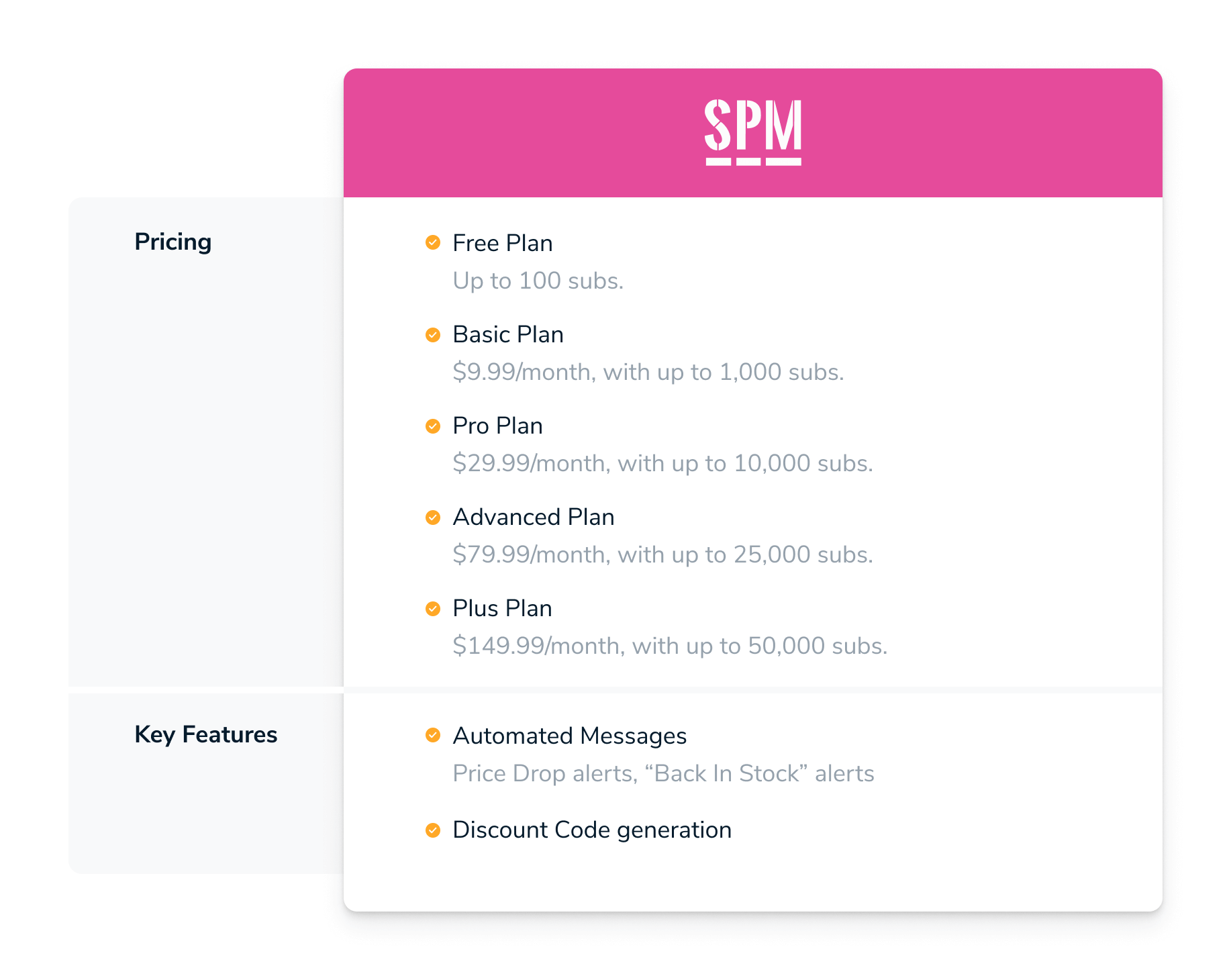Click the Automated Messages feature title
This screenshot has height=980, width=1231.
pos(570,736)
